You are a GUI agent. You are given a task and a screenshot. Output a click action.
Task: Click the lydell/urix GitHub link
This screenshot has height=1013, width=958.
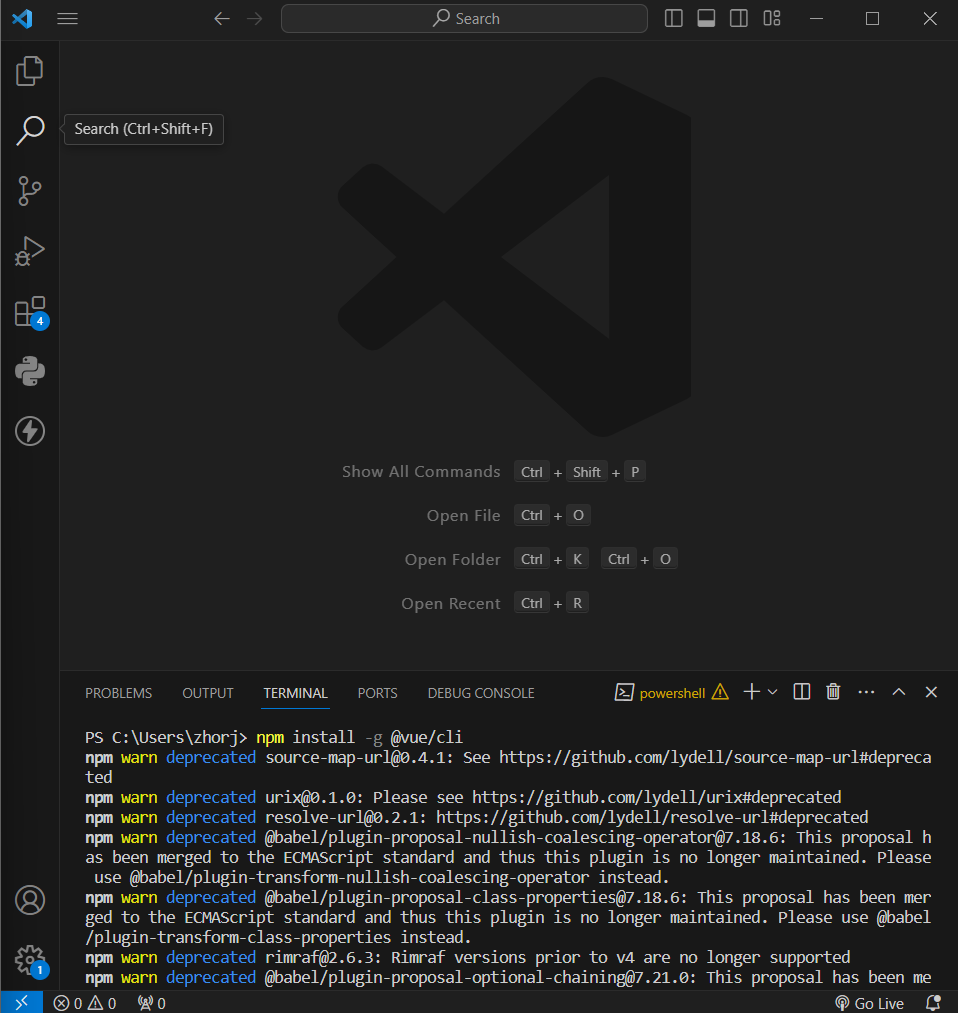click(656, 797)
